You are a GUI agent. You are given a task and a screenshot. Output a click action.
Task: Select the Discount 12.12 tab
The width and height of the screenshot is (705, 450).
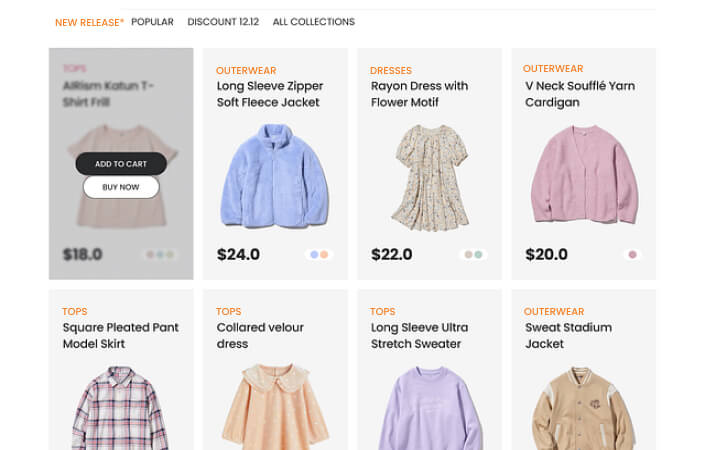[223, 22]
